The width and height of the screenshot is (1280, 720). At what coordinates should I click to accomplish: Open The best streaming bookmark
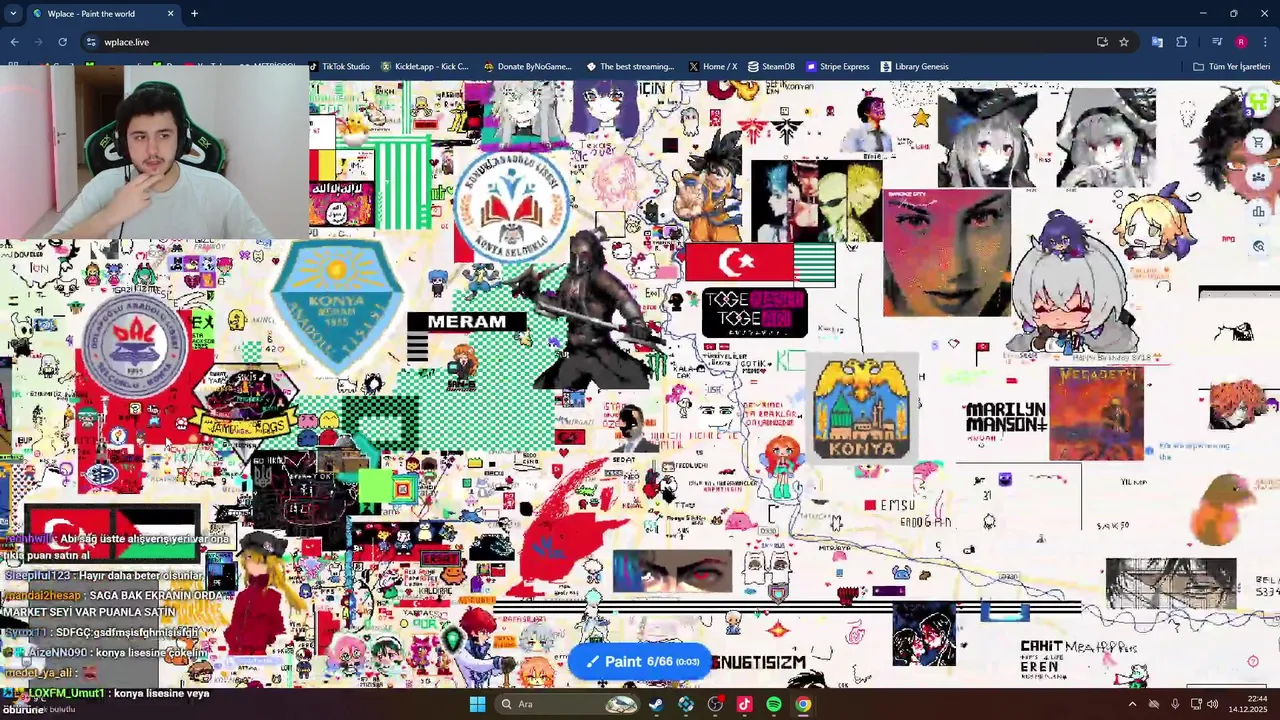pos(630,67)
